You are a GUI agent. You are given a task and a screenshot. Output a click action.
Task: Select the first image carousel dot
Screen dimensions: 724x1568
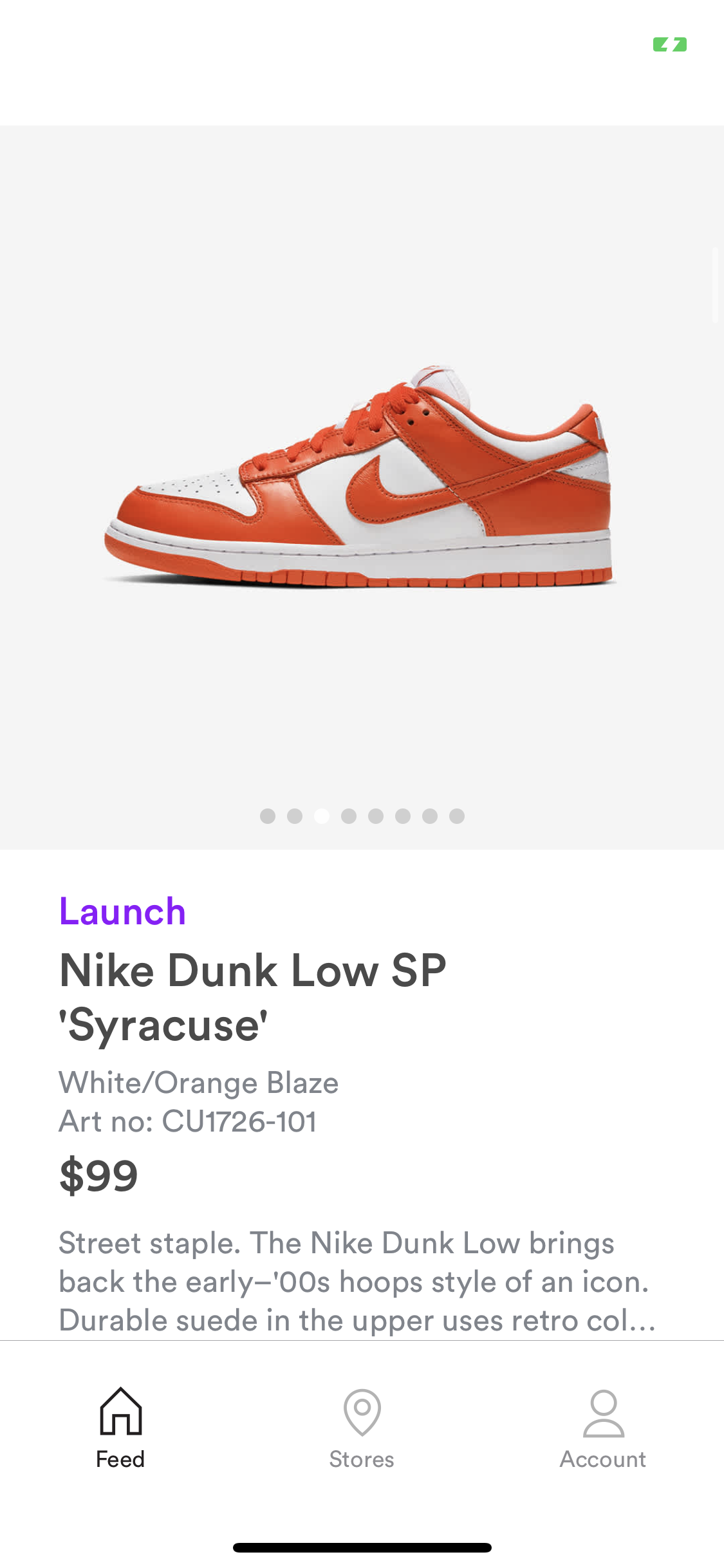tap(268, 816)
